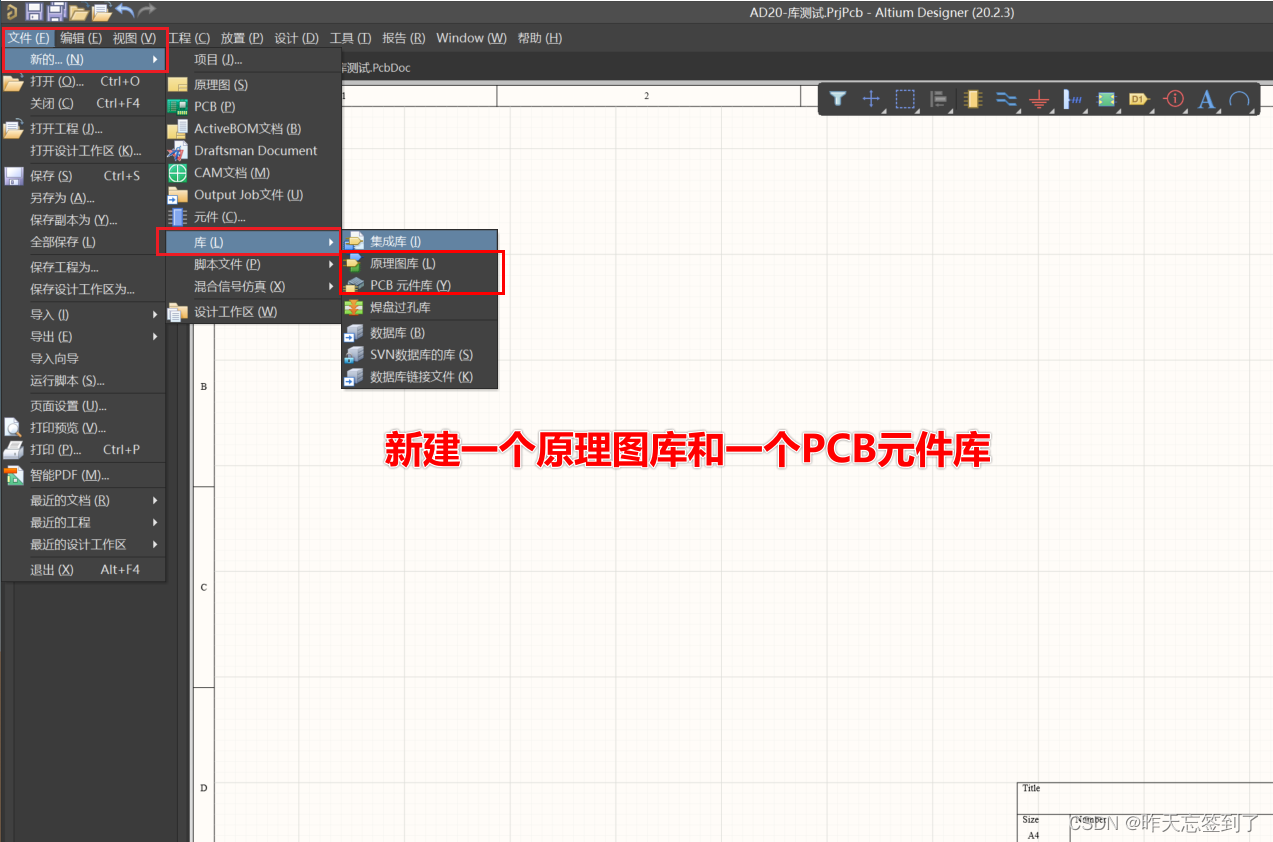Click the GND power port icon
This screenshot has height=842, width=1273.
point(1039,99)
